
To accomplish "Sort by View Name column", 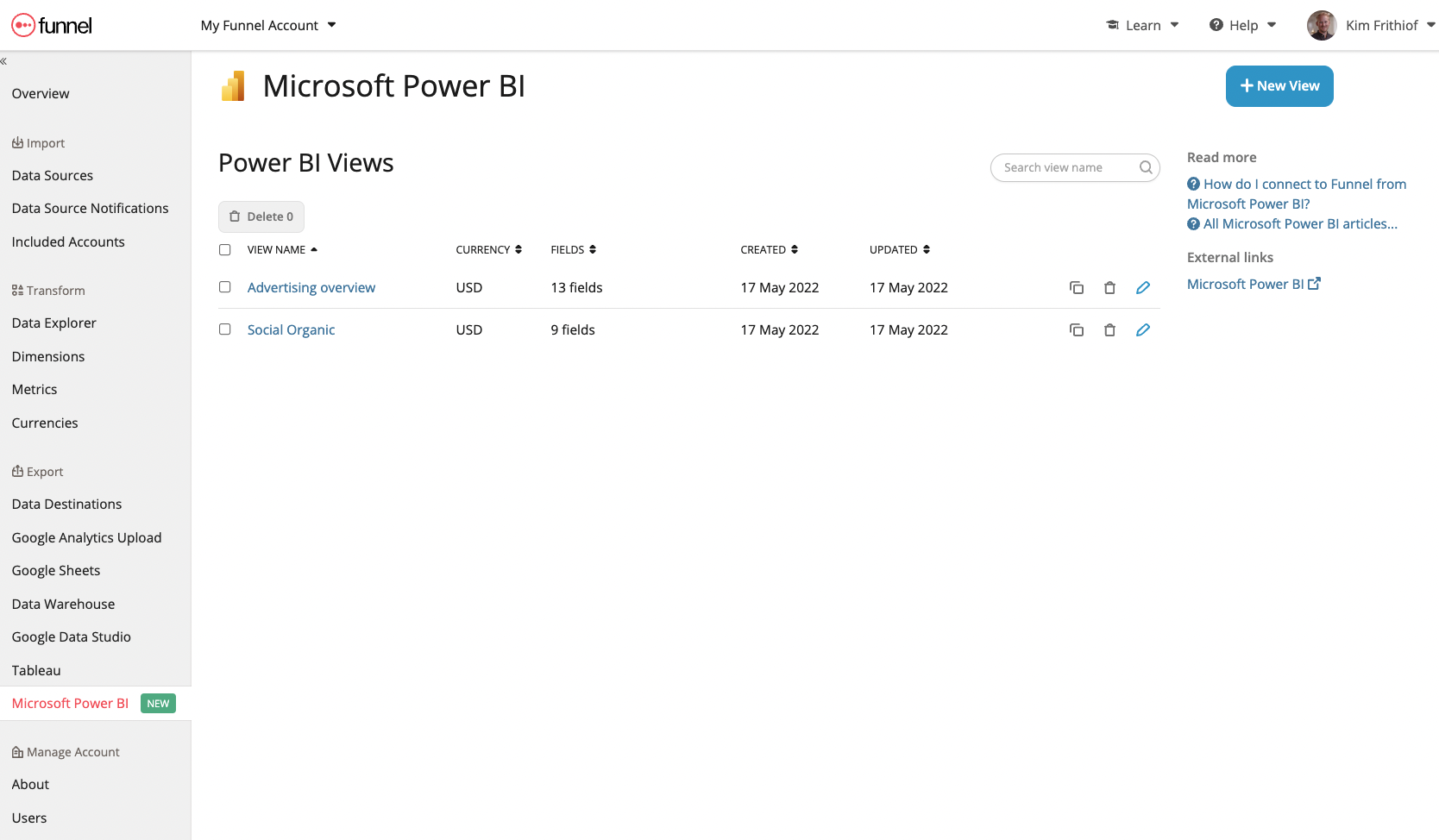I will click(x=282, y=250).
